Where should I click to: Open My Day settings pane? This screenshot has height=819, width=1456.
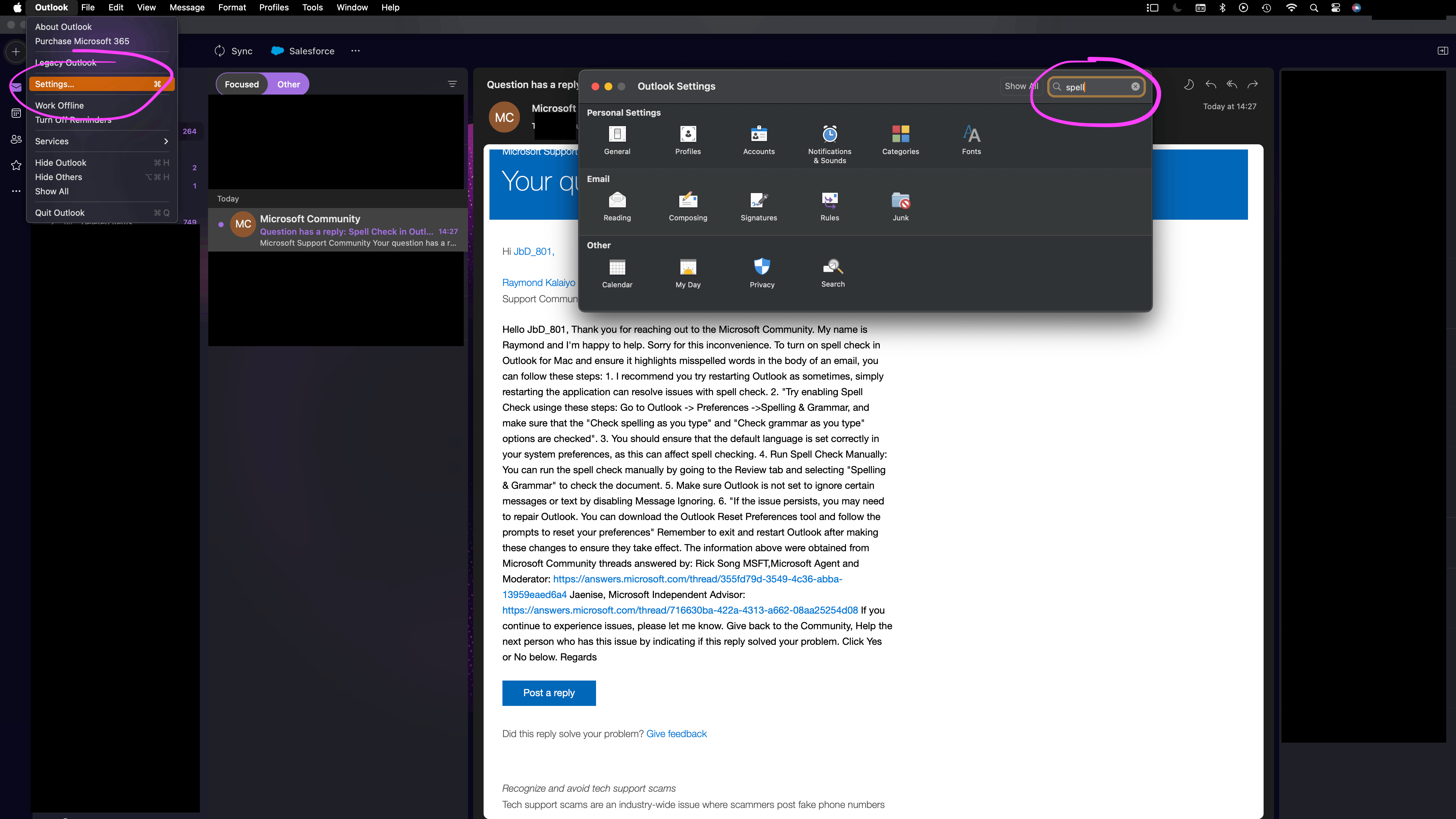pos(688,273)
